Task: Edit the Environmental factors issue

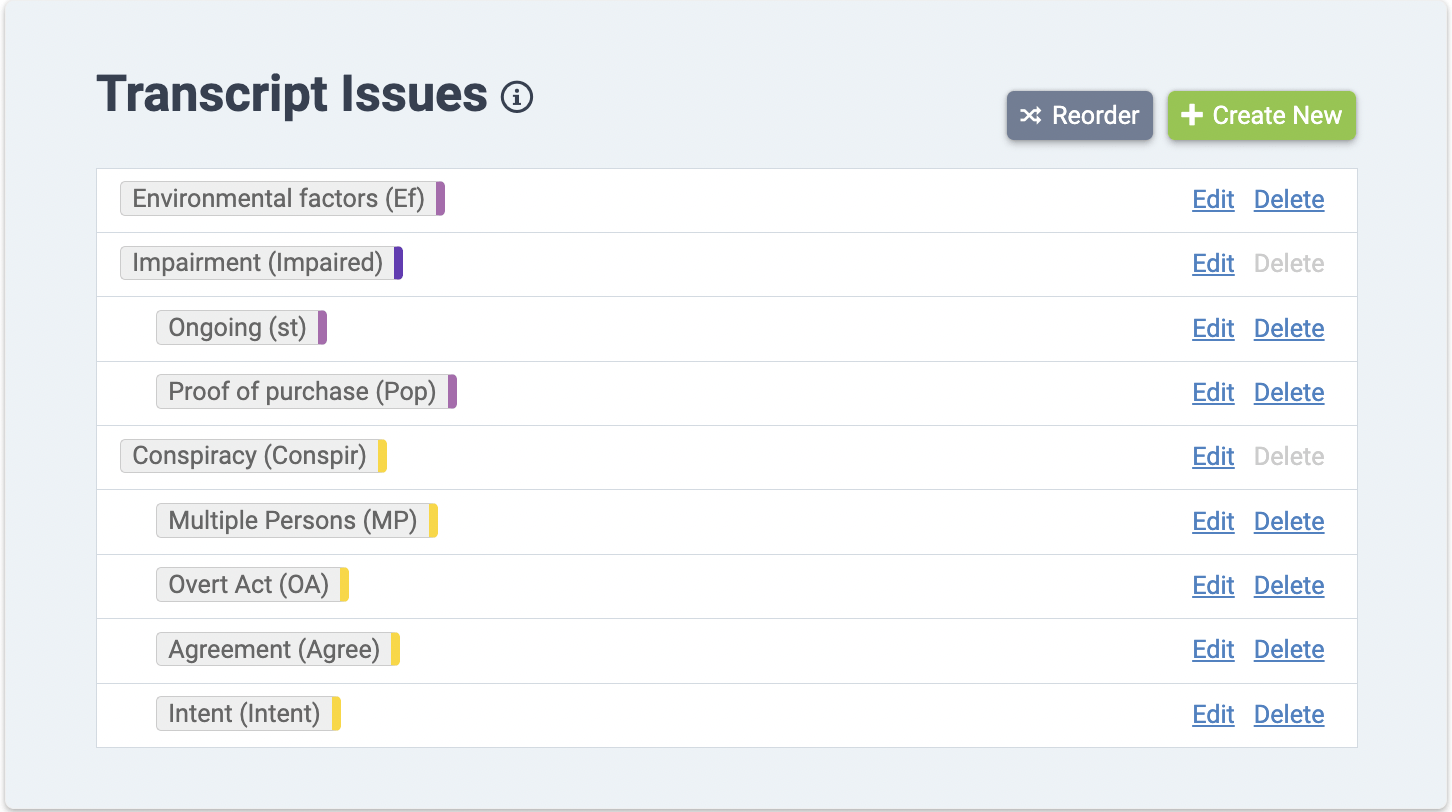Action: point(1213,200)
